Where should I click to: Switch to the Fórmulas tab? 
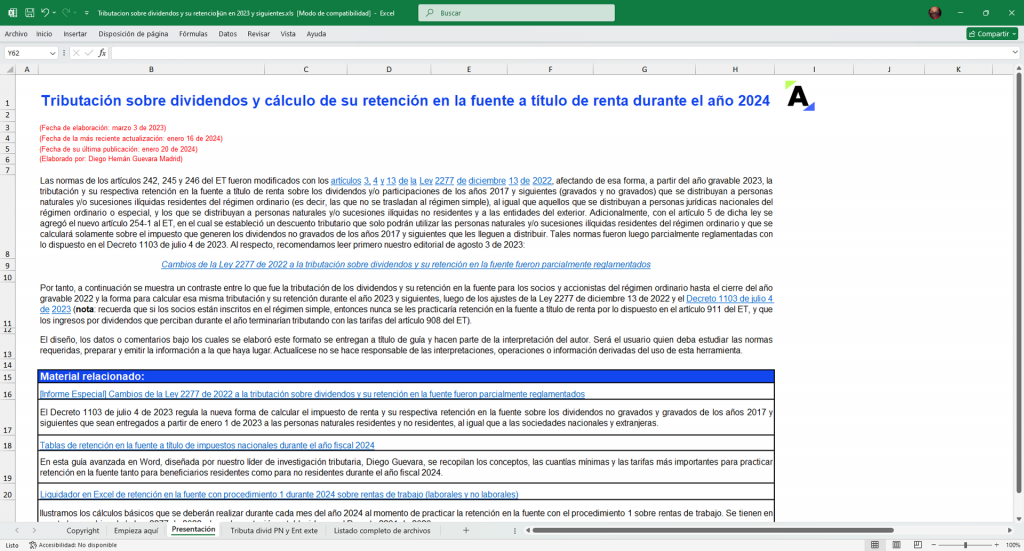(193, 34)
